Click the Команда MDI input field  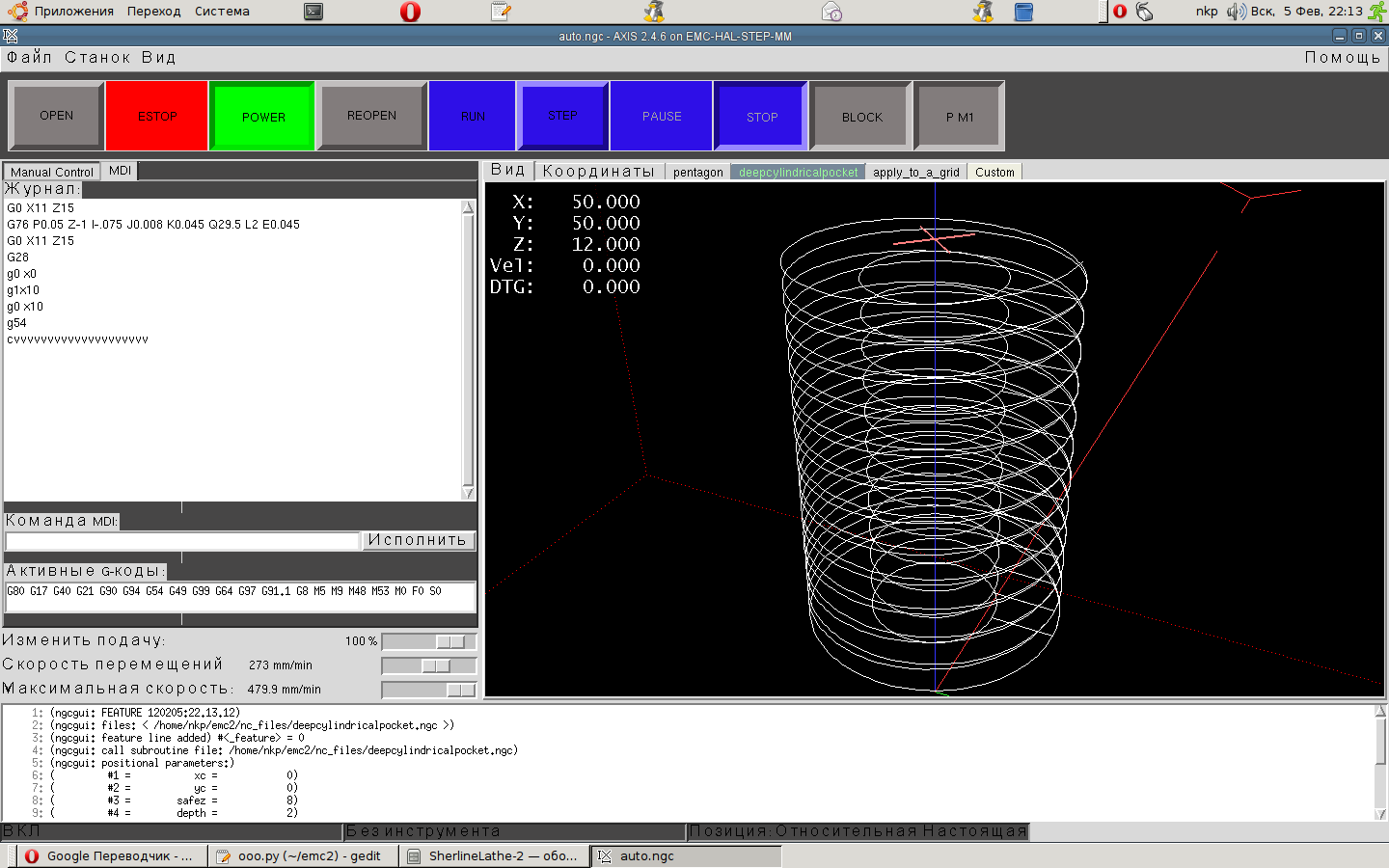182,541
